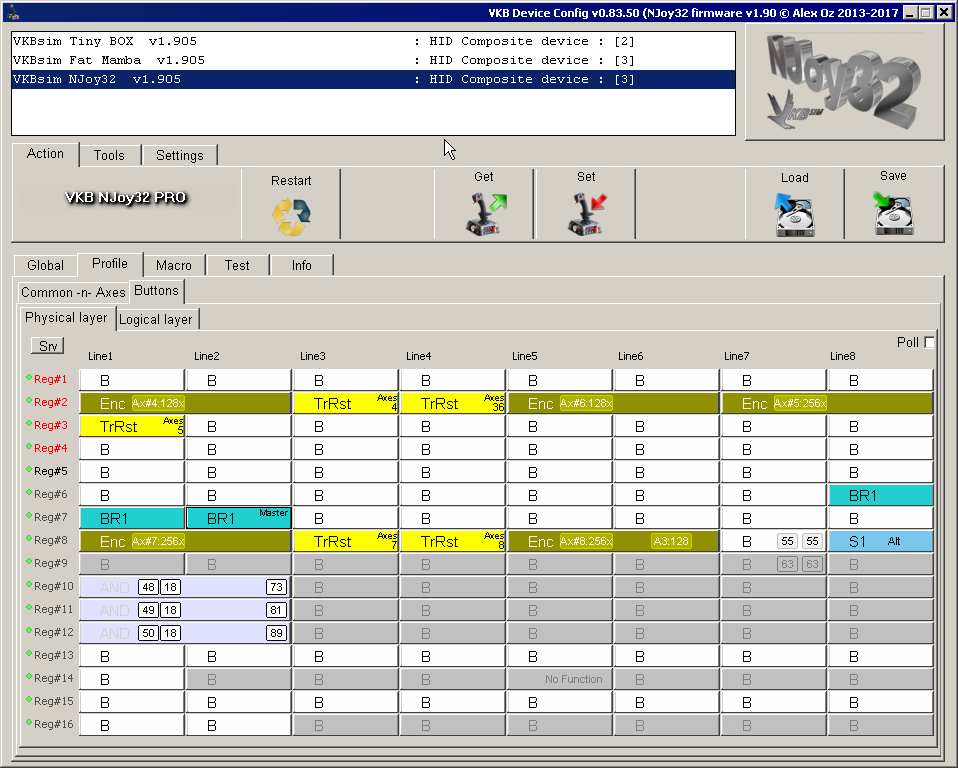This screenshot has height=768, width=958.
Task: Click the TrRst Axes 4 cell
Action: [x=346, y=403]
